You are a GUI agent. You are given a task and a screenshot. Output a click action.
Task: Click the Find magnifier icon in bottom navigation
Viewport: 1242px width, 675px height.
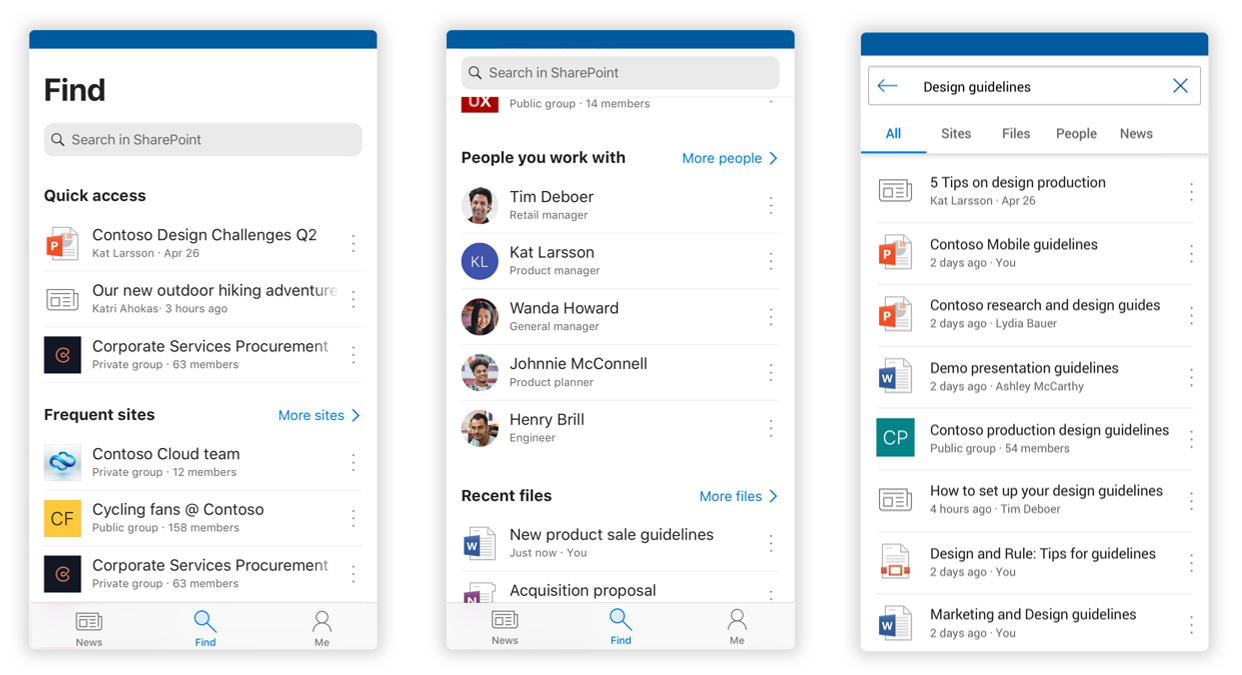205,620
